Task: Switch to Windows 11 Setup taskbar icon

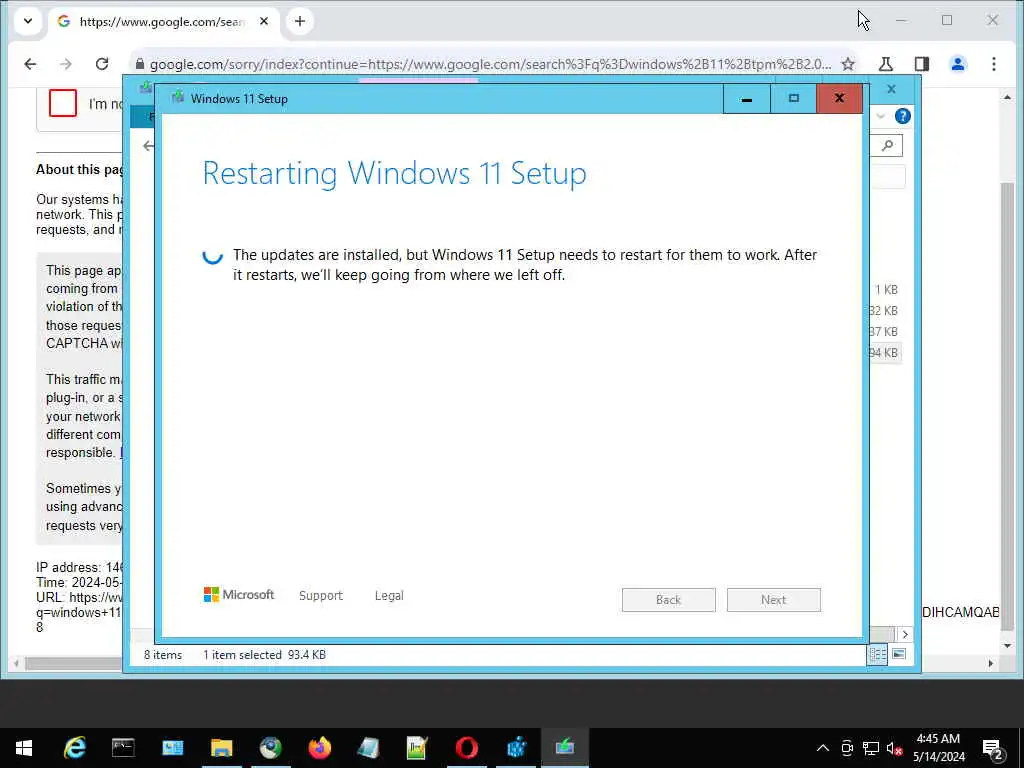Action: point(565,748)
